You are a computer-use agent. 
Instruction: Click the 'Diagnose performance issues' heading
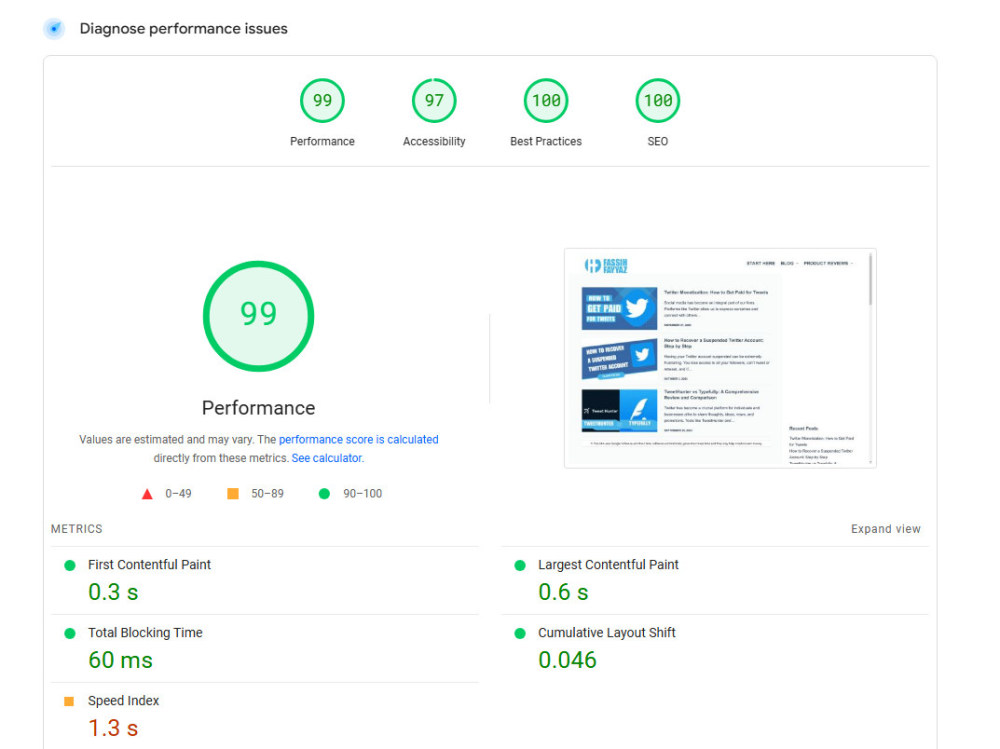tap(183, 29)
